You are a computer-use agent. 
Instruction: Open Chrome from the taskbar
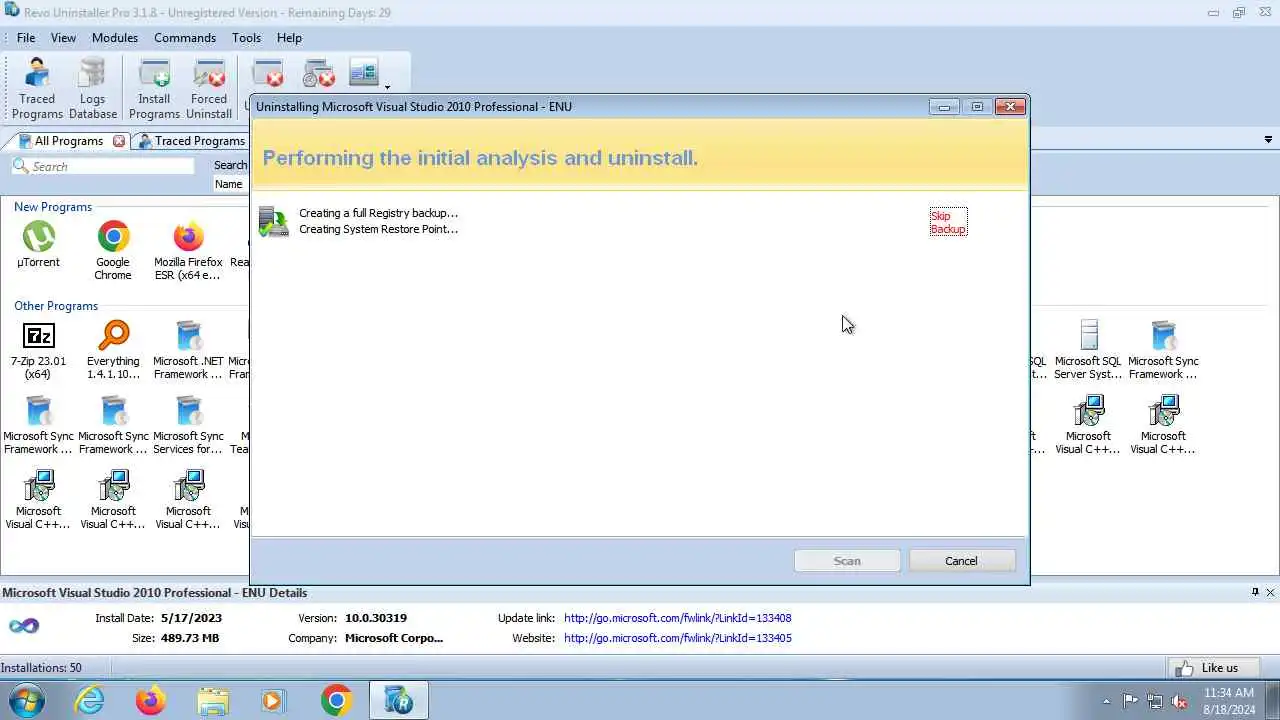click(x=336, y=700)
